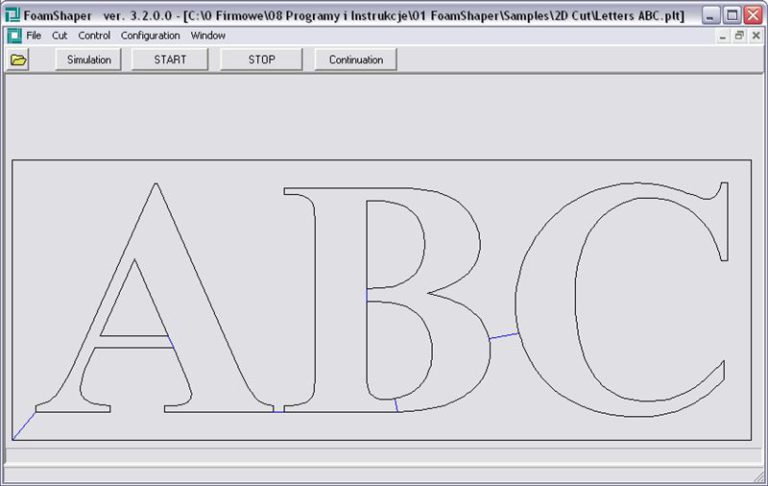
Task: Run the Simulation button
Action: click(x=89, y=60)
